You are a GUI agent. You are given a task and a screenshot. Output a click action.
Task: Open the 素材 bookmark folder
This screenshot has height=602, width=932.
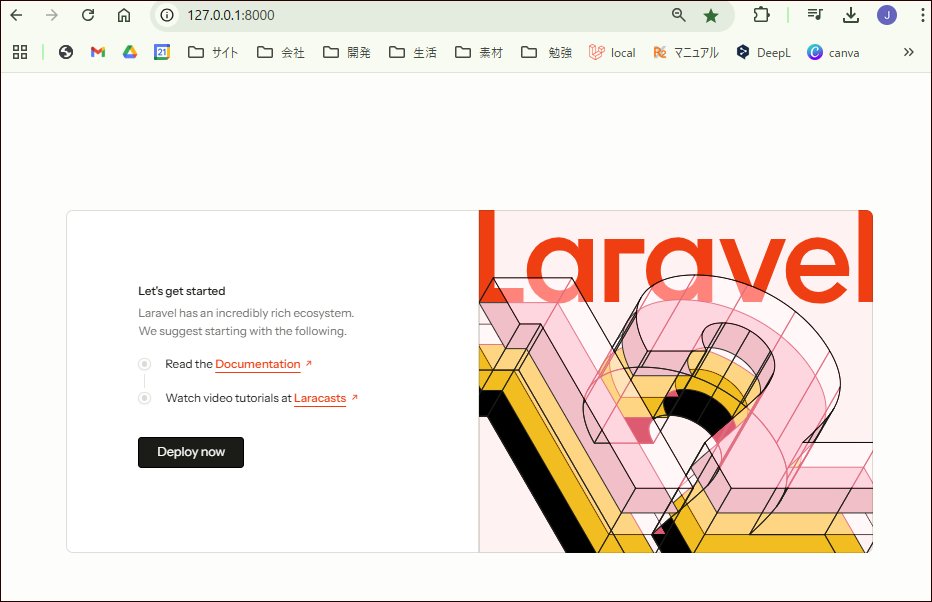click(478, 52)
